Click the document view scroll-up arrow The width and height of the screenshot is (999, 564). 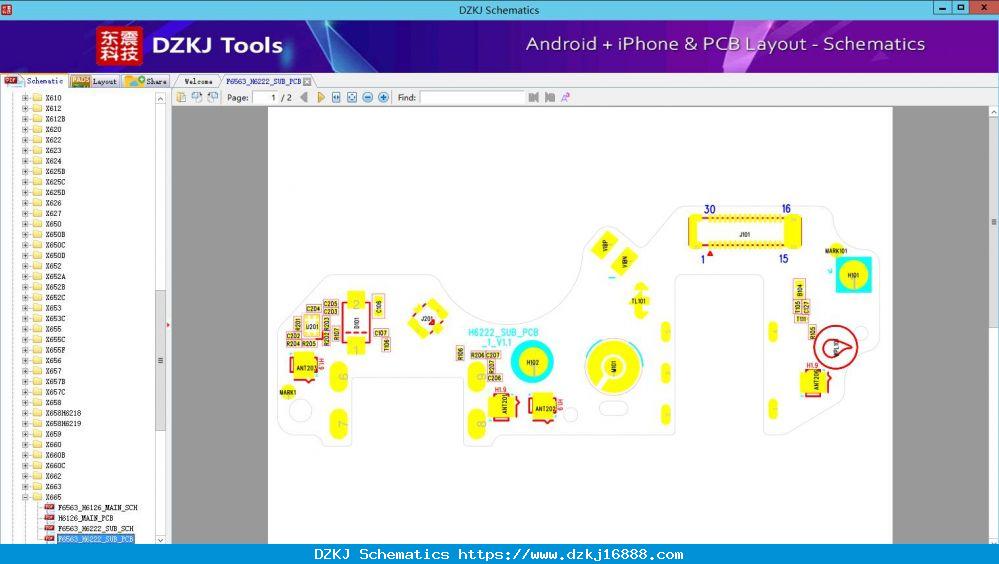click(993, 112)
